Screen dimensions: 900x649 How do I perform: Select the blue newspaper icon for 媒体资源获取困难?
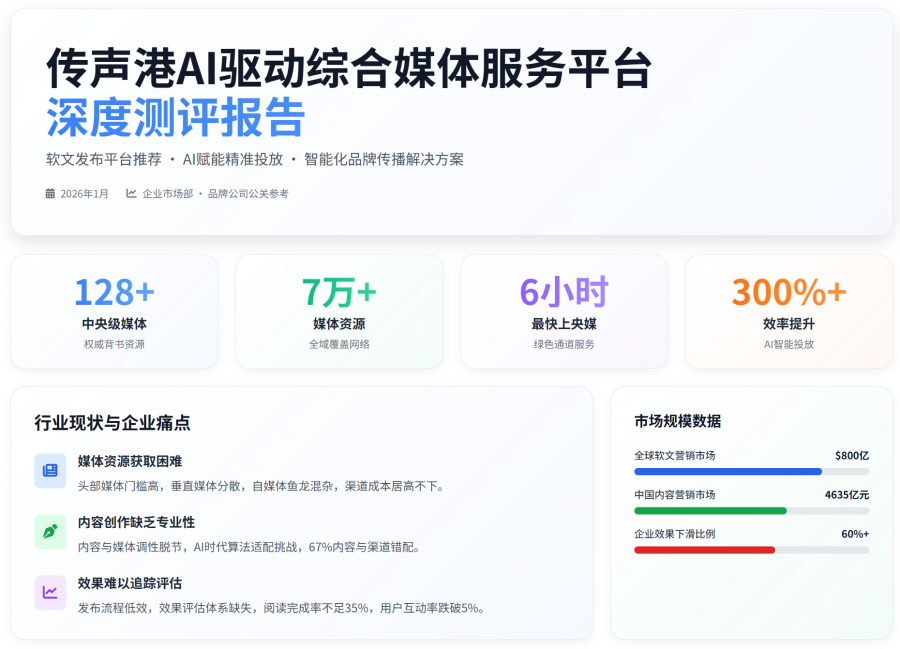50,471
